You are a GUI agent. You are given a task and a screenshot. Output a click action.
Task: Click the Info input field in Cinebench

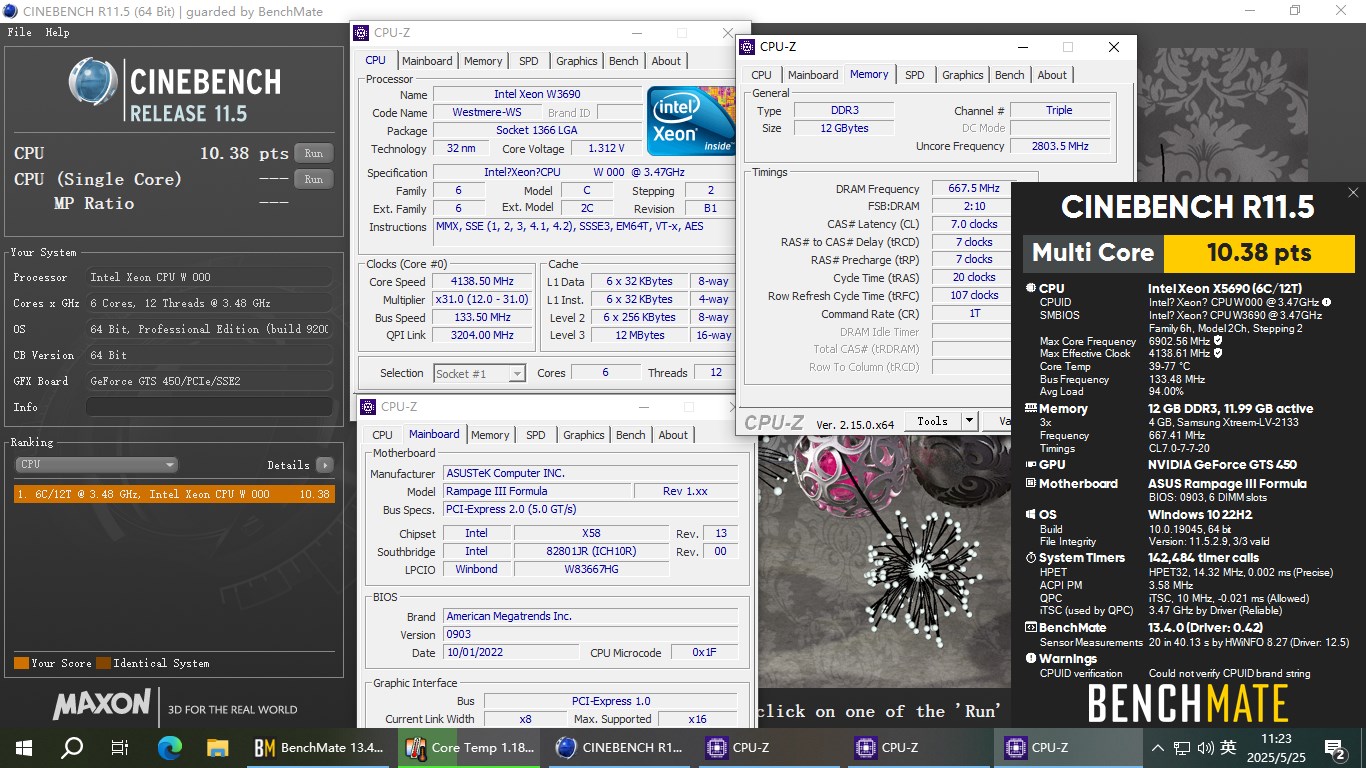(208, 407)
